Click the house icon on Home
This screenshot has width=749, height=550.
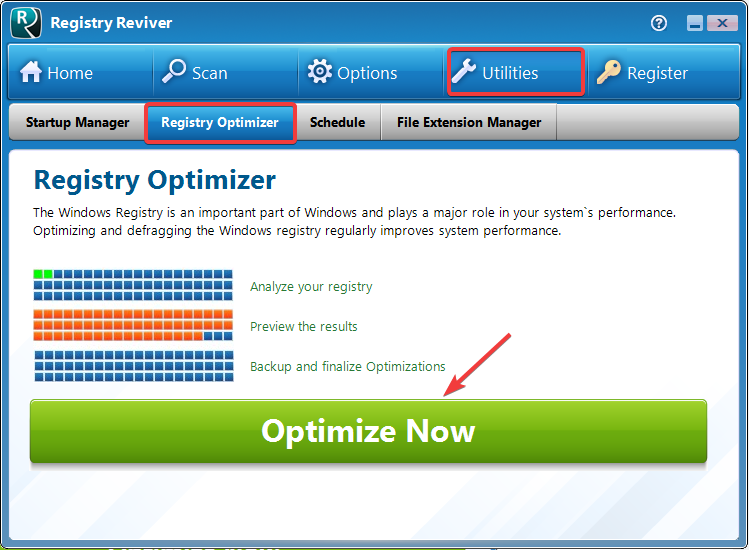tap(31, 72)
